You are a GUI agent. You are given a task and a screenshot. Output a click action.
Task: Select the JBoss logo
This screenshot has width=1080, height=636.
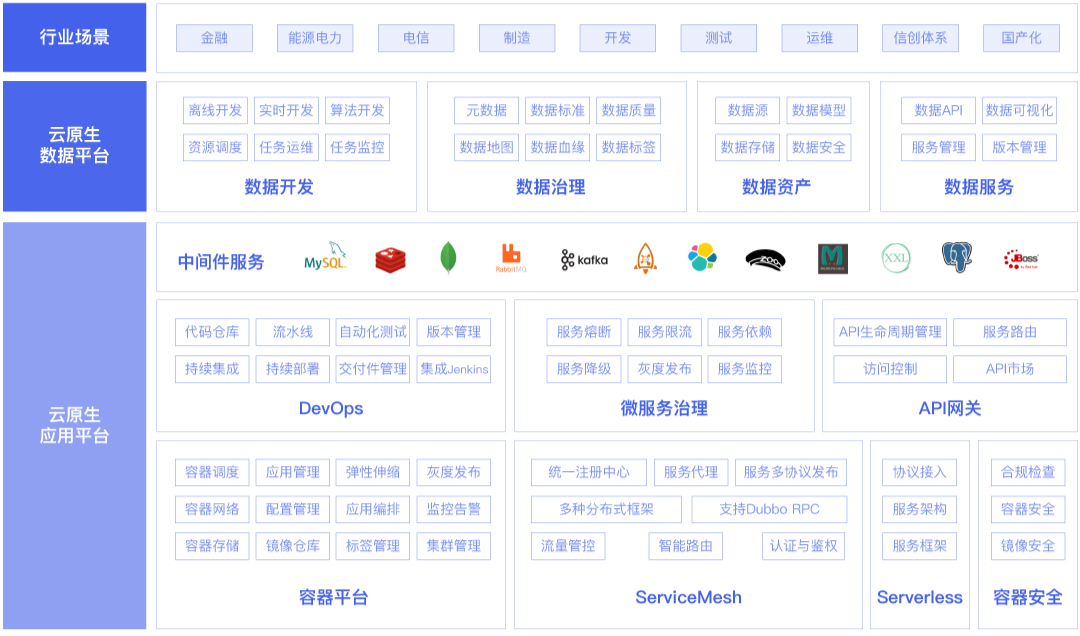tap(1021, 259)
